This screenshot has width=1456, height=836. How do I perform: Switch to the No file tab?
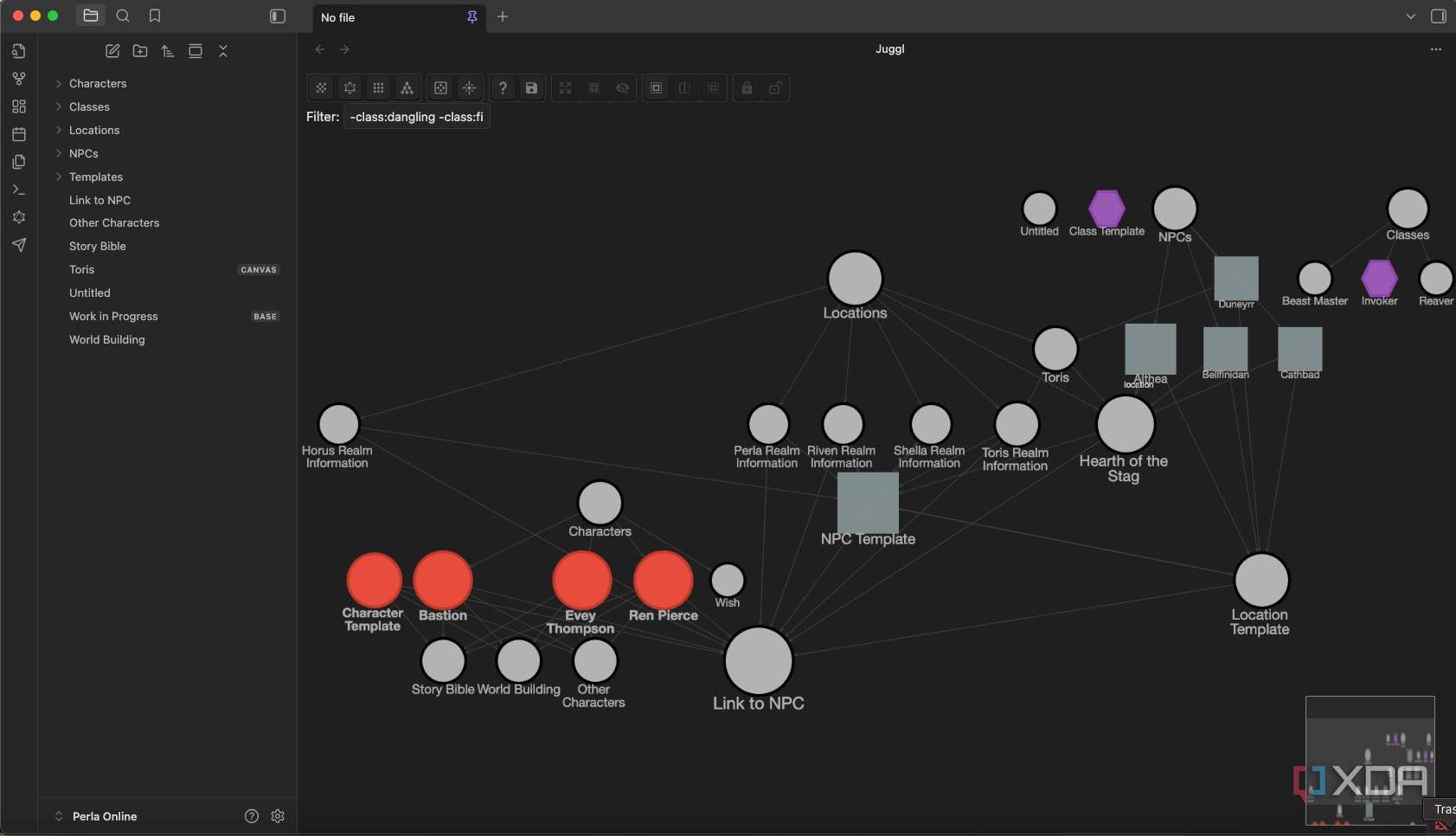(x=399, y=17)
